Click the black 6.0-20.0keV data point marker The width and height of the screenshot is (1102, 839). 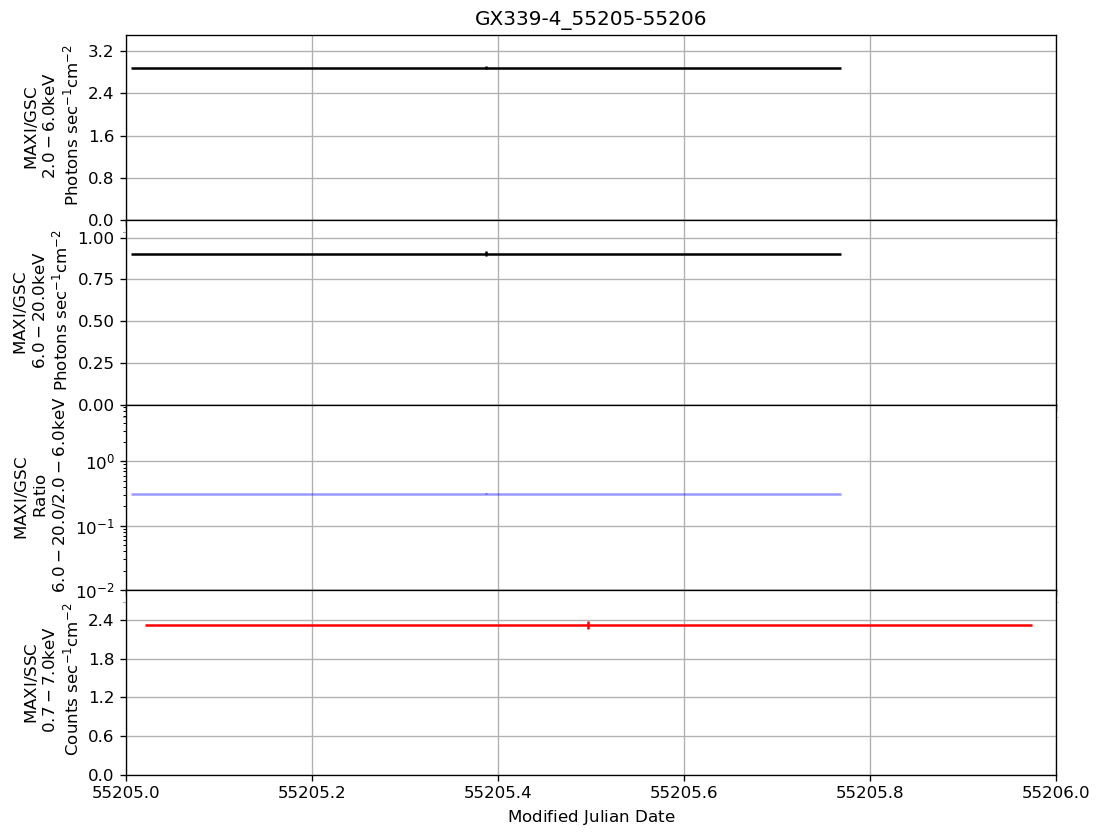(486, 254)
